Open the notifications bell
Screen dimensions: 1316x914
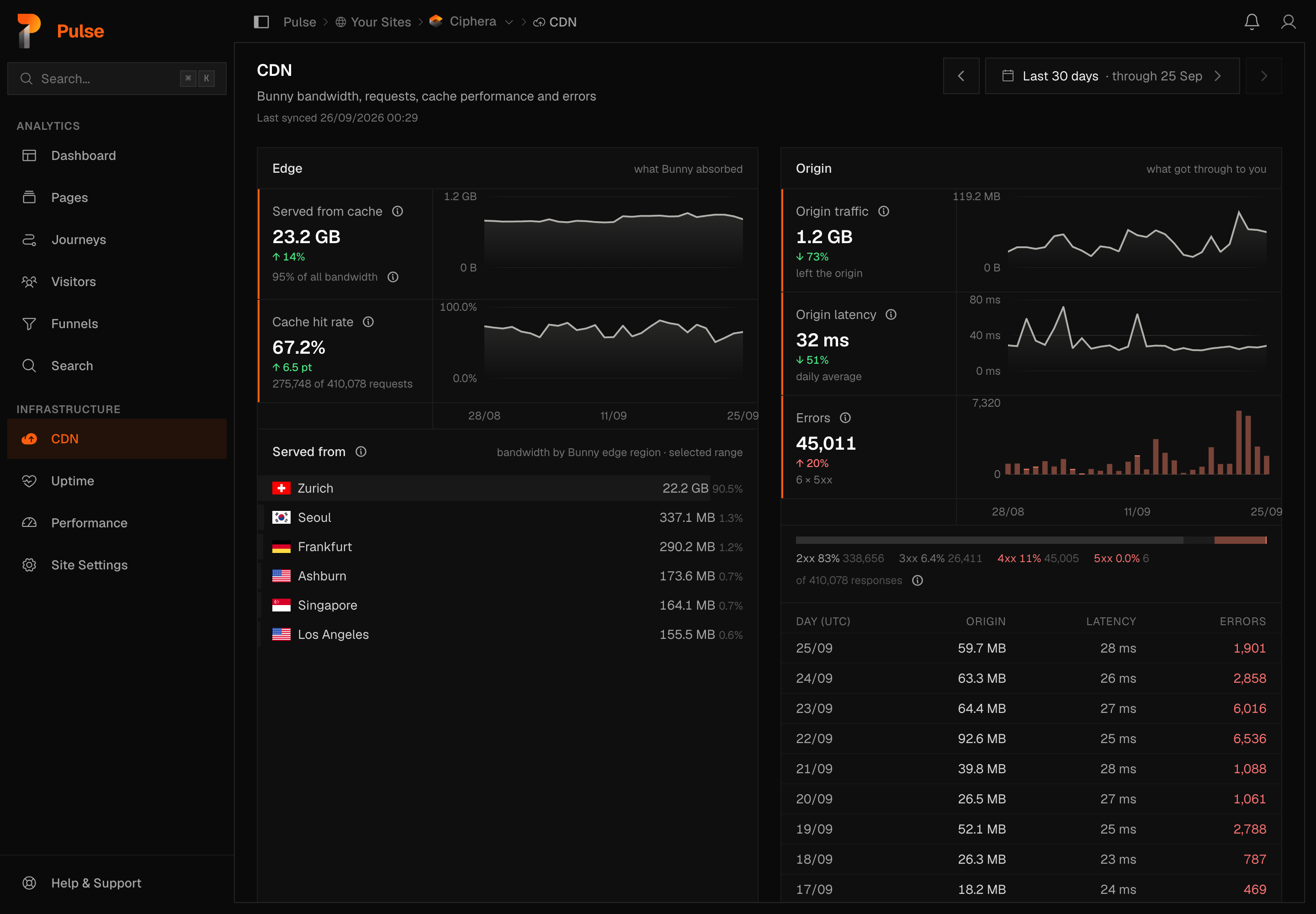tap(1251, 22)
